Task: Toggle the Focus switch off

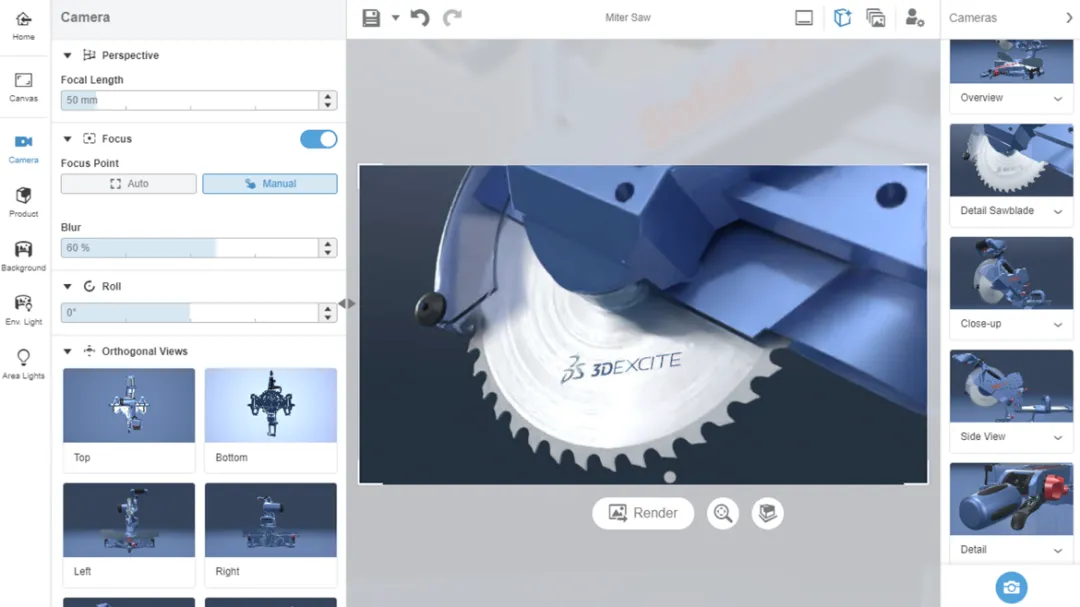Action: click(x=318, y=139)
